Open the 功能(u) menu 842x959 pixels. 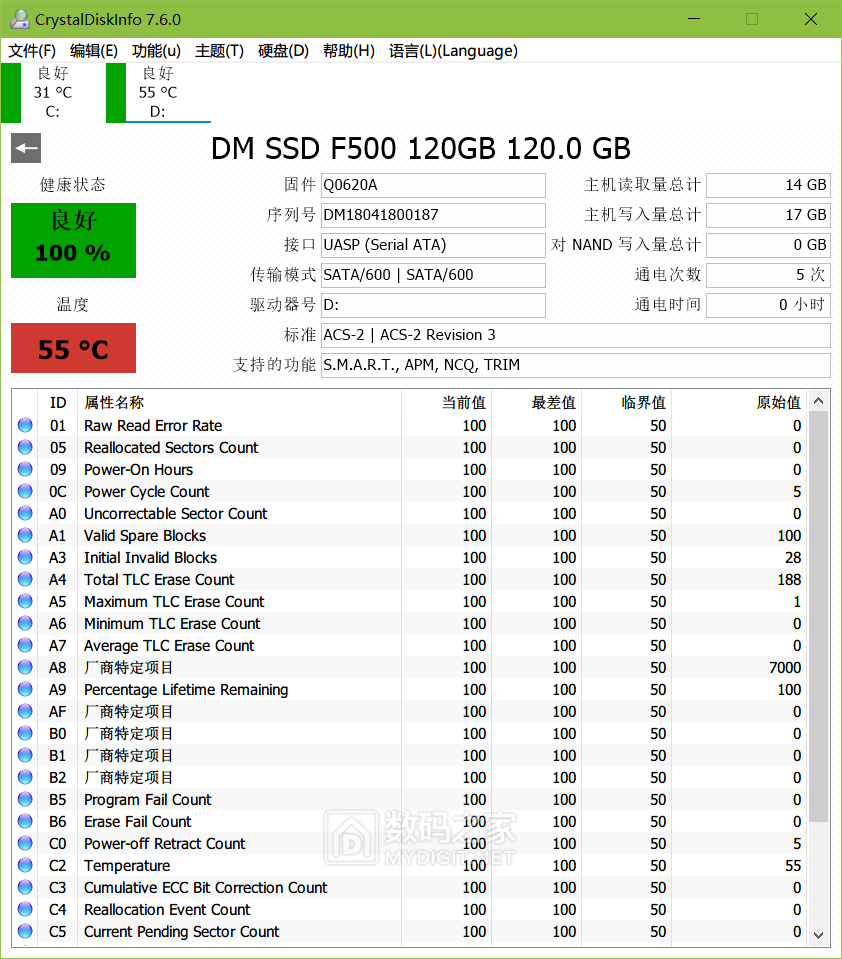click(x=156, y=51)
